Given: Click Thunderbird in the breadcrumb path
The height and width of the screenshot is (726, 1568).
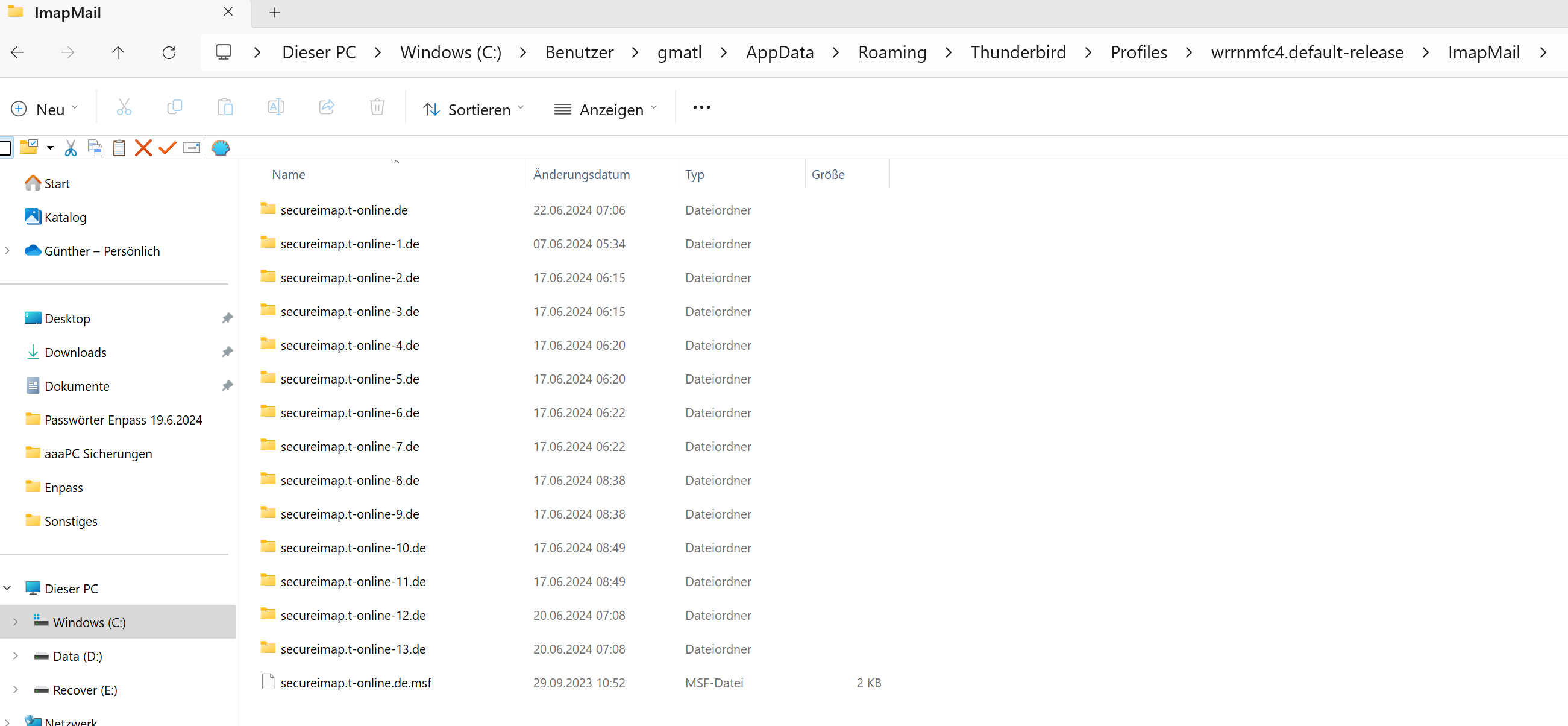Looking at the screenshot, I should tap(1018, 52).
